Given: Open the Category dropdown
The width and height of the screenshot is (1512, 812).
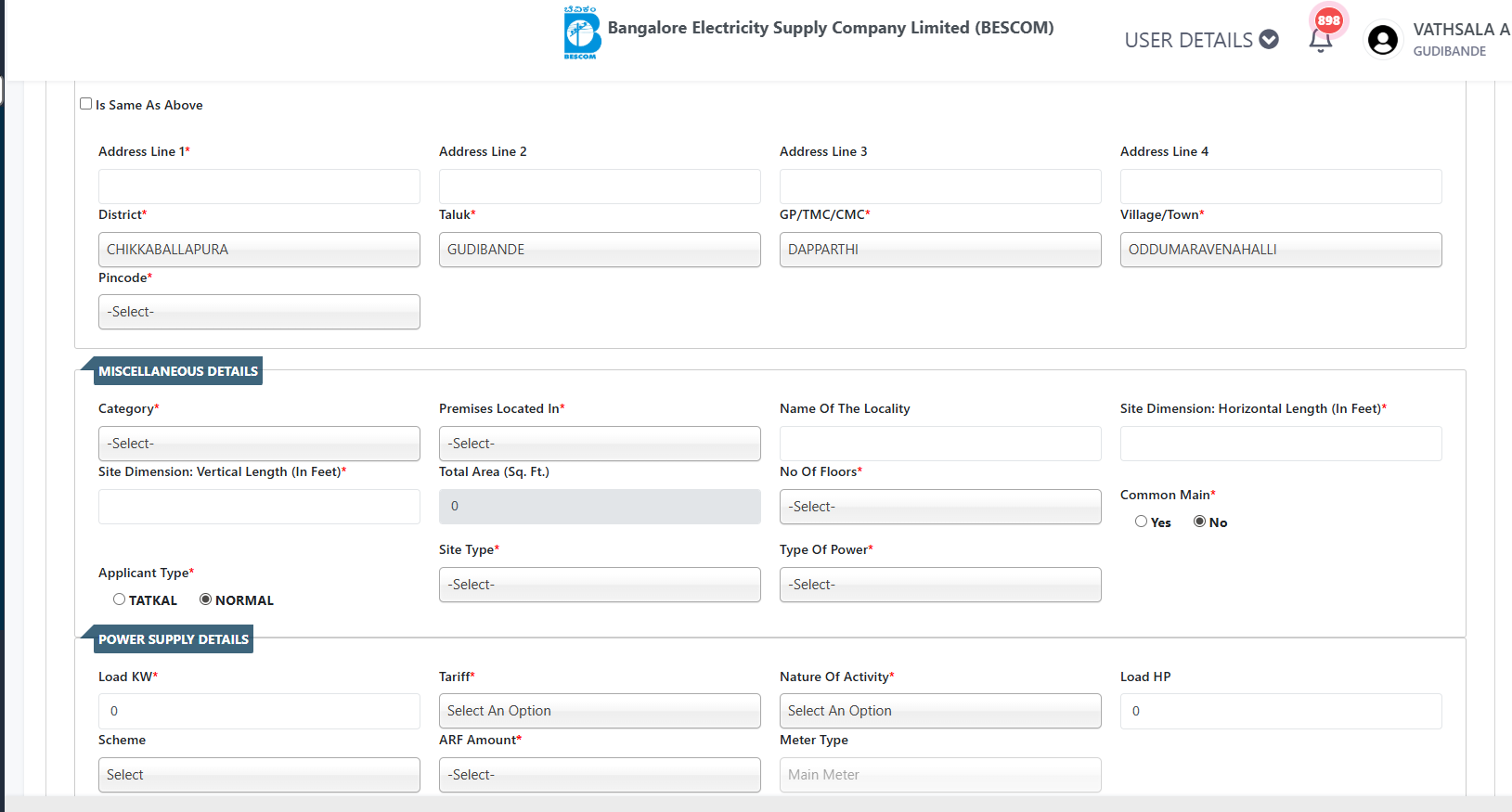Looking at the screenshot, I should (x=259, y=444).
